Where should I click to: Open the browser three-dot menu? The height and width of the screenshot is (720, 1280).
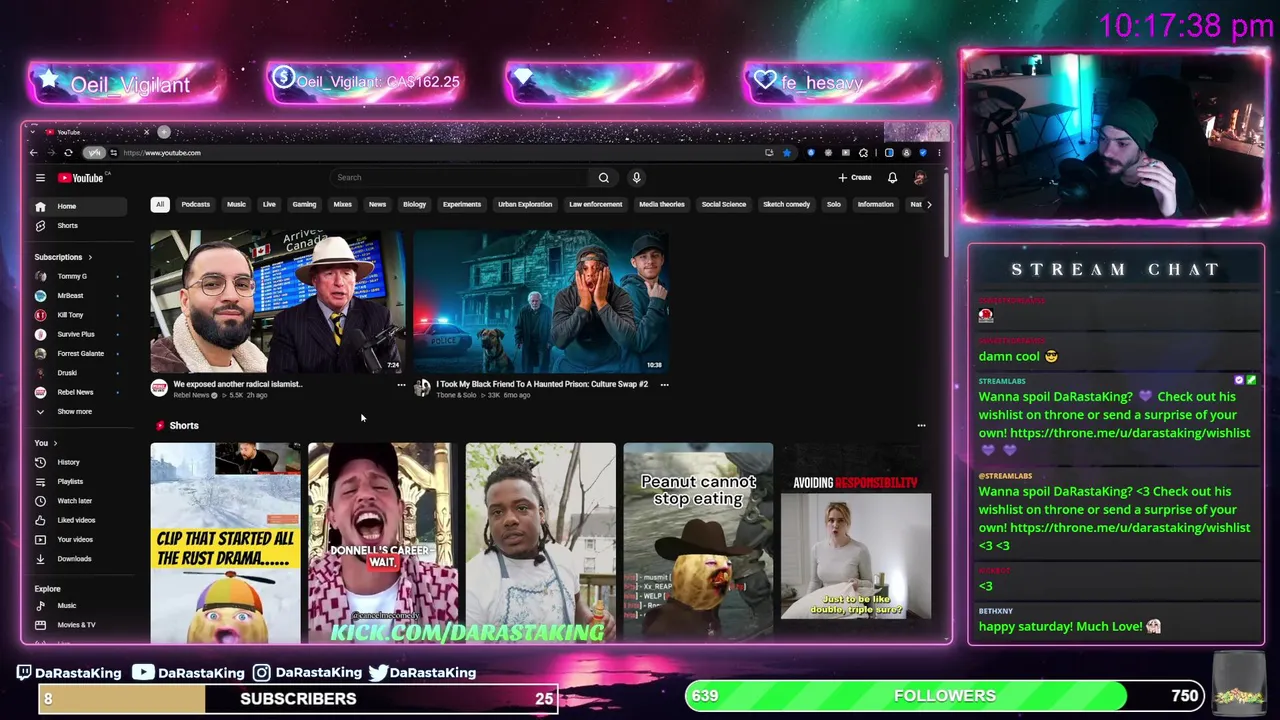(939, 153)
